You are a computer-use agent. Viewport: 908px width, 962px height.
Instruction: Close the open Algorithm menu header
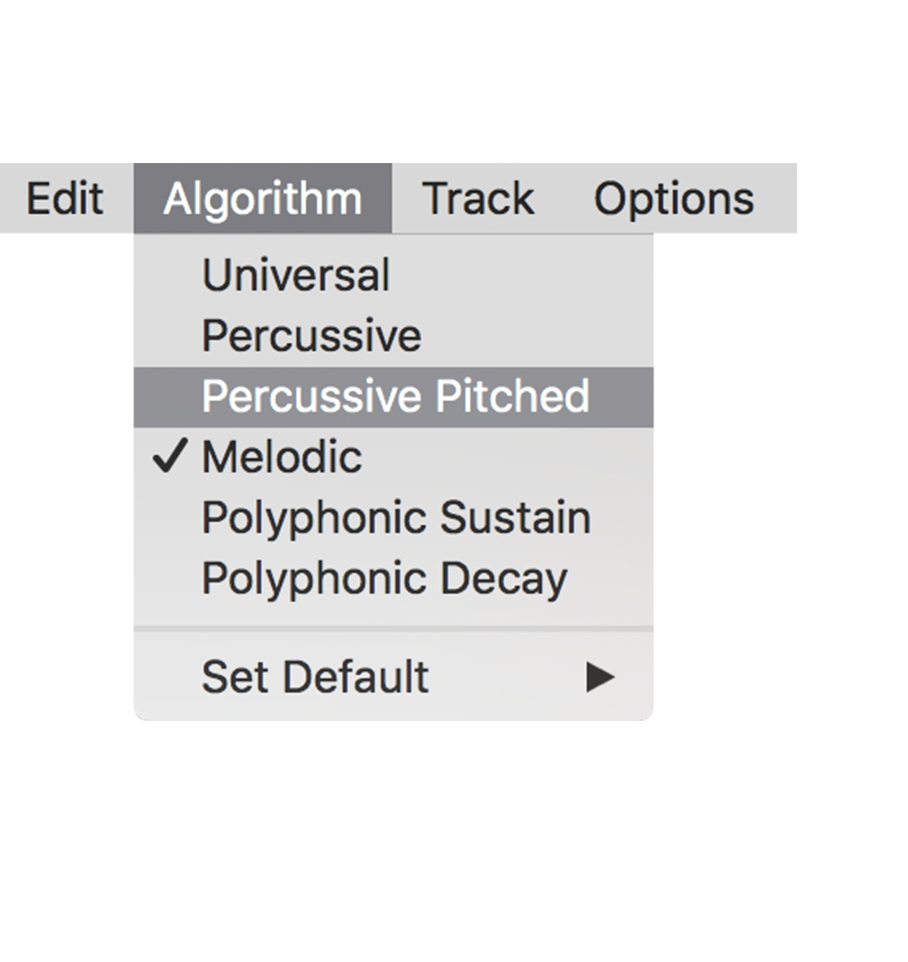click(x=262, y=199)
